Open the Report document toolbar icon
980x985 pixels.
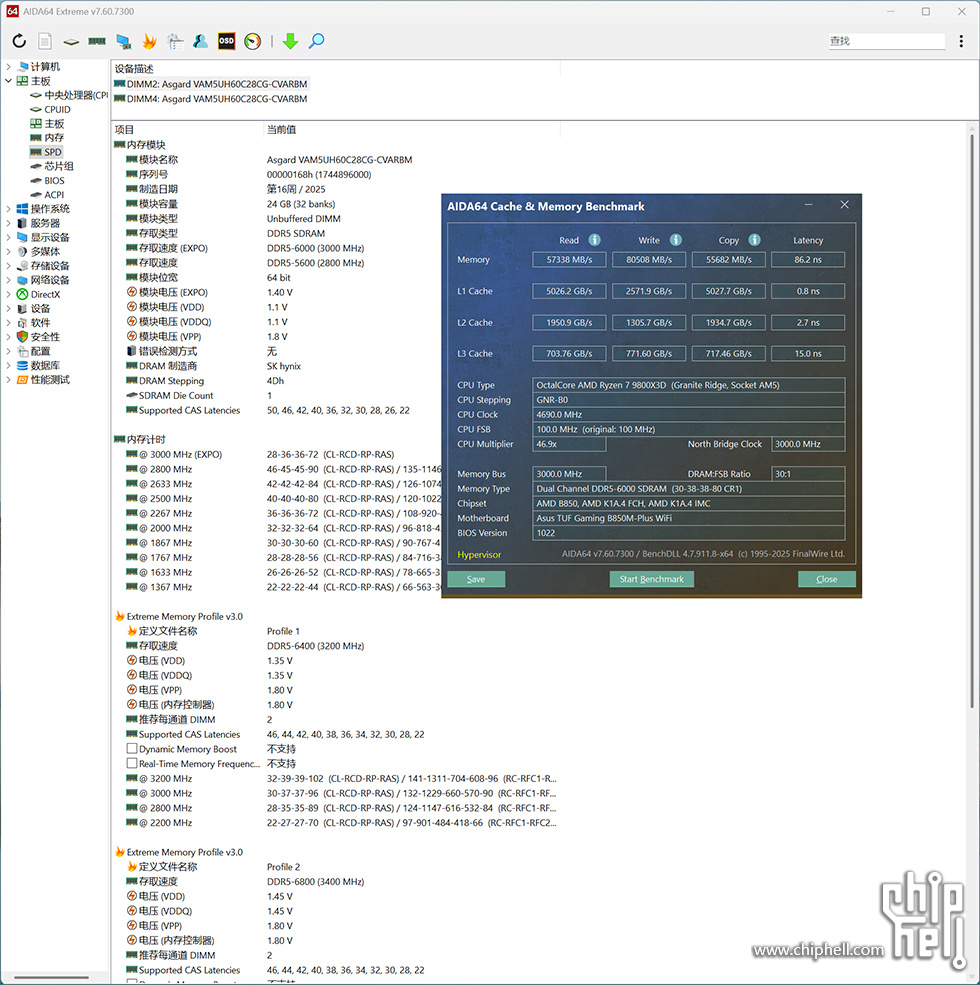(x=45, y=41)
